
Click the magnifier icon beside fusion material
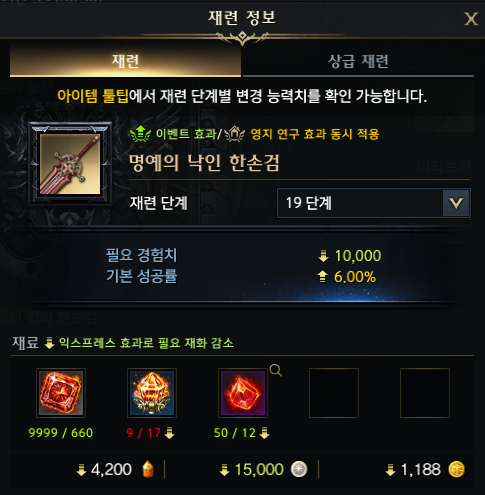click(276, 370)
